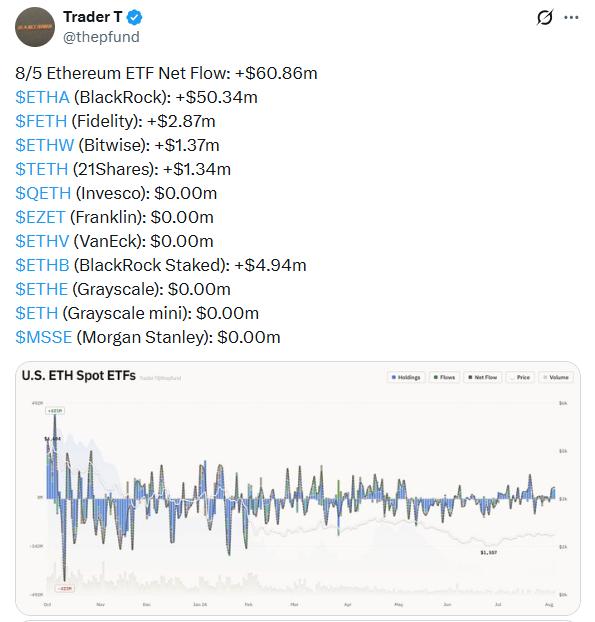Open the $QETH cashtag link
595x622 pixels.
point(43,194)
